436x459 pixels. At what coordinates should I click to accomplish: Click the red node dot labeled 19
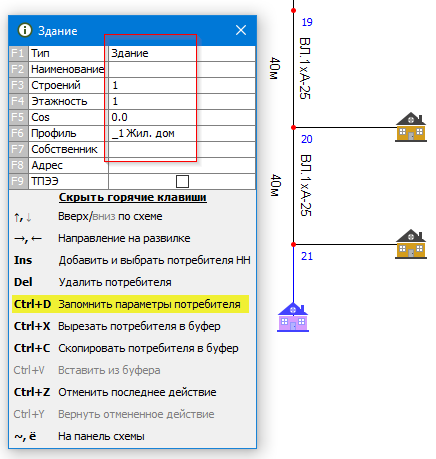[293, 11]
